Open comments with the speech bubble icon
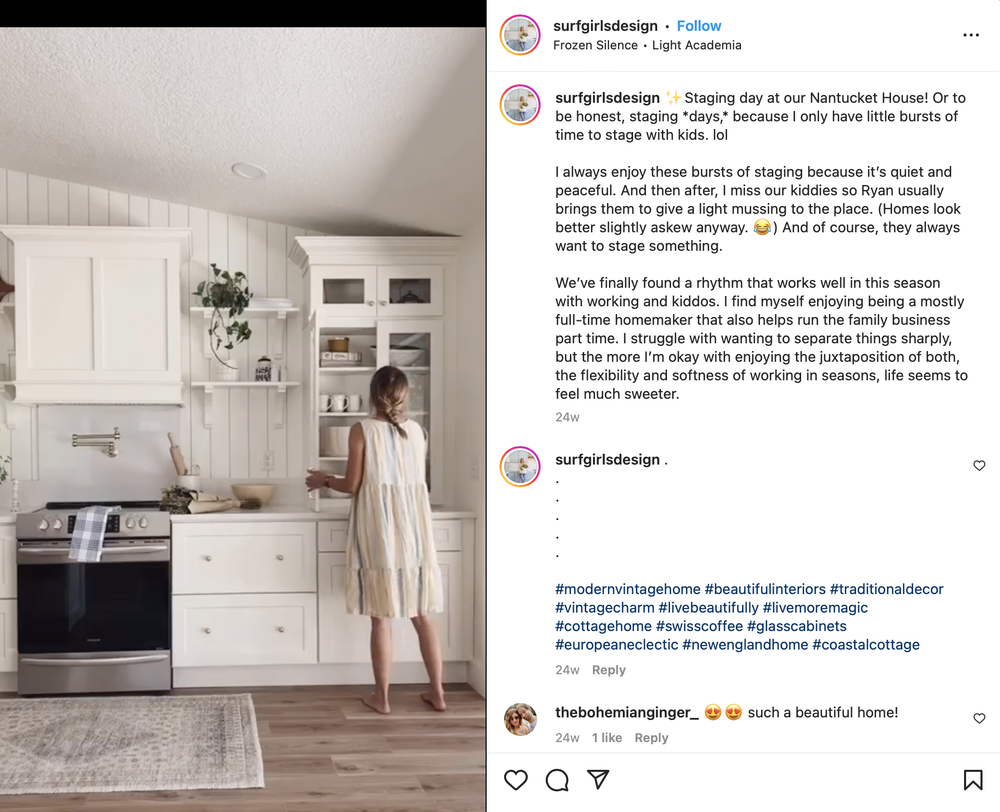1000x812 pixels. (x=557, y=779)
